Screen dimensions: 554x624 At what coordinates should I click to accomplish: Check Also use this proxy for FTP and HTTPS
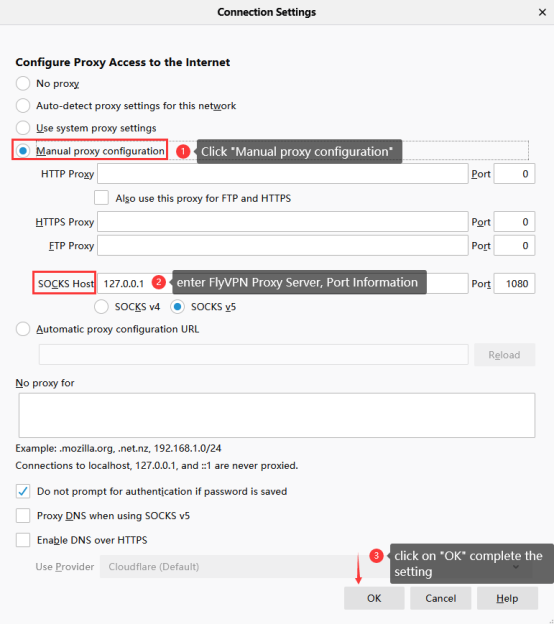point(101,198)
